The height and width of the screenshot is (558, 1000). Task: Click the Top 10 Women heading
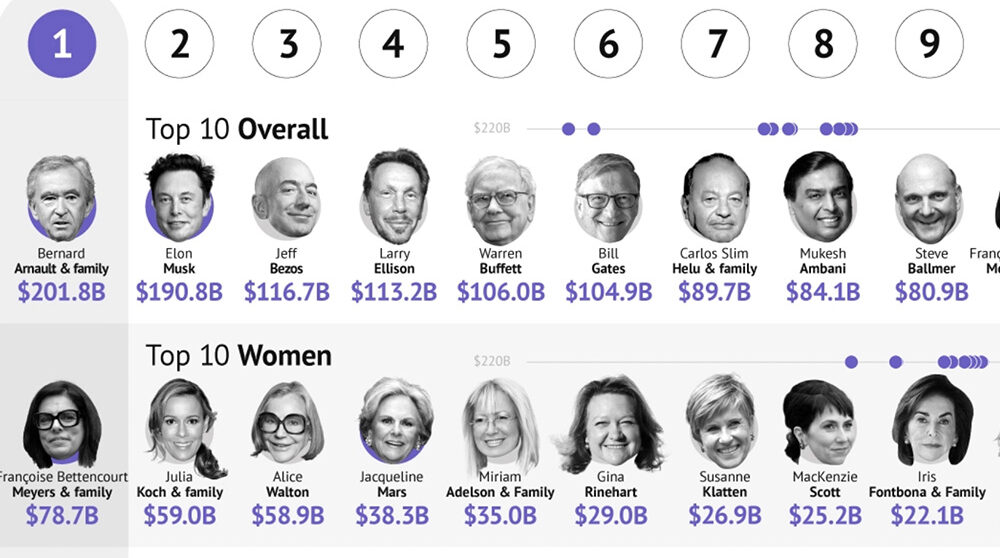239,355
